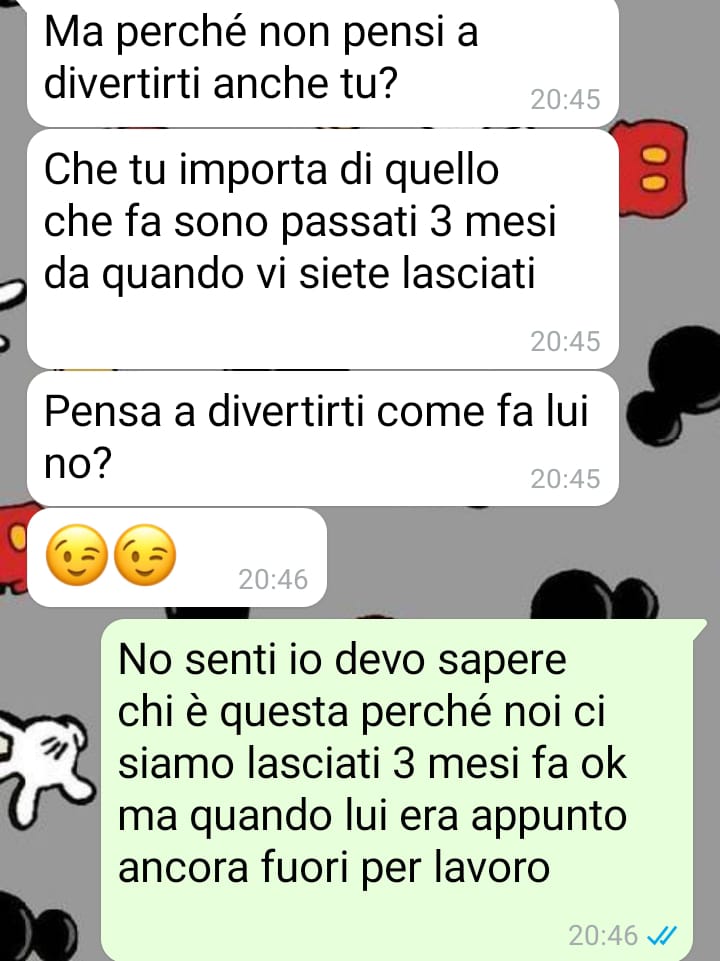The width and height of the screenshot is (720, 961).
Task: Tap the winking emoji message bubble
Action: click(177, 557)
